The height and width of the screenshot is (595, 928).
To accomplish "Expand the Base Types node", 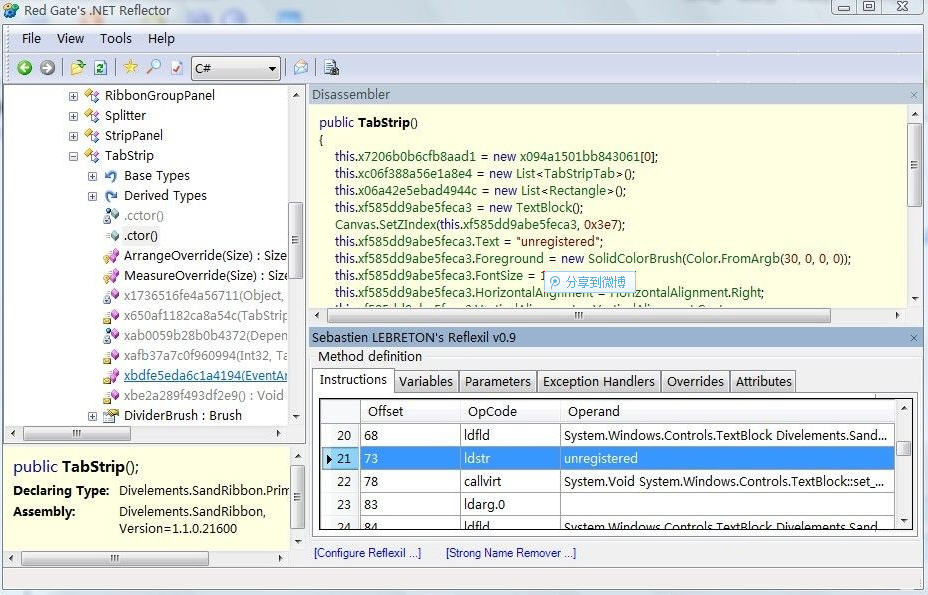I will pos(92,176).
